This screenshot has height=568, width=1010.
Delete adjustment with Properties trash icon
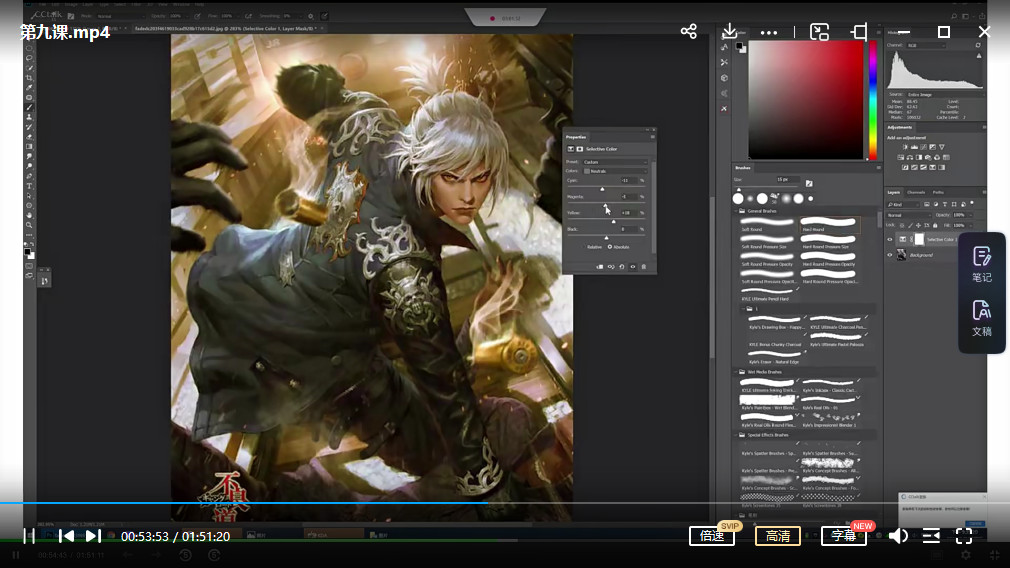[643, 267]
